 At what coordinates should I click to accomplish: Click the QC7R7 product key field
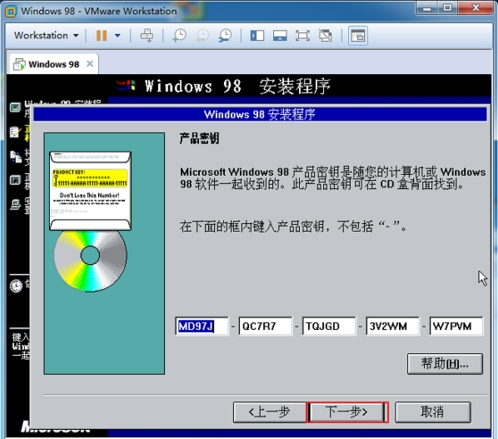tap(265, 326)
